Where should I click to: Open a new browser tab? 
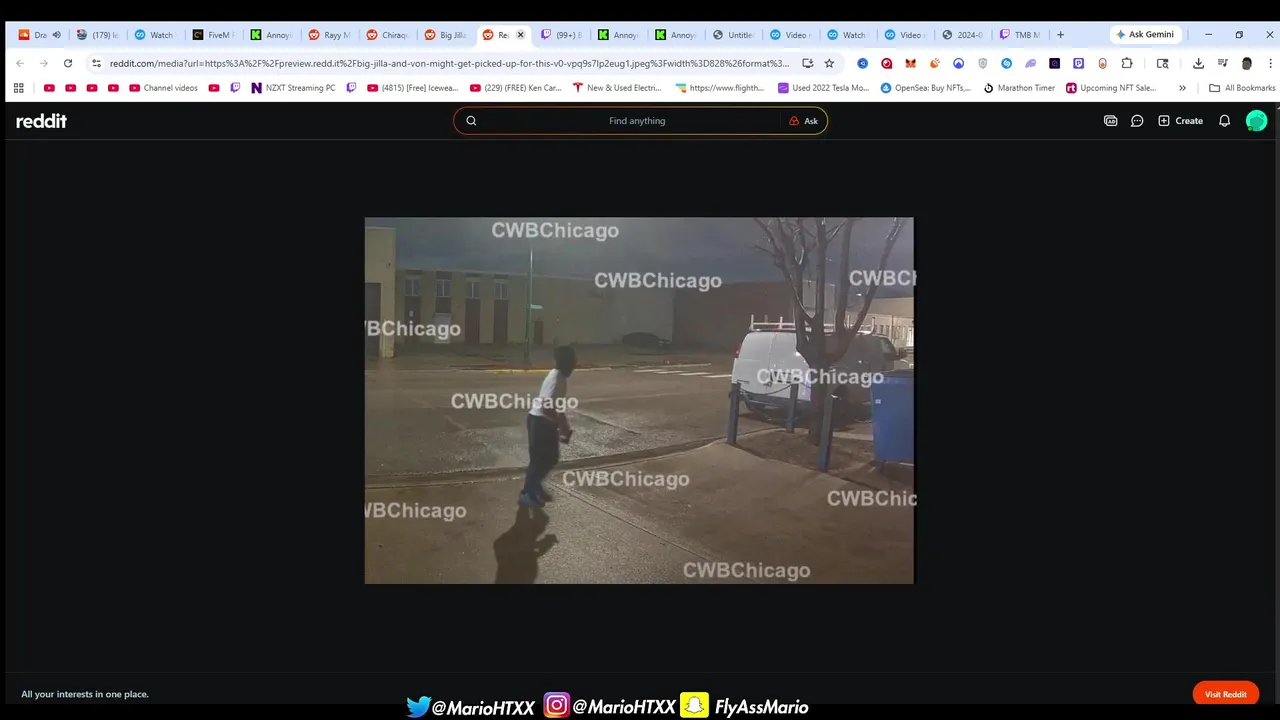1060,35
